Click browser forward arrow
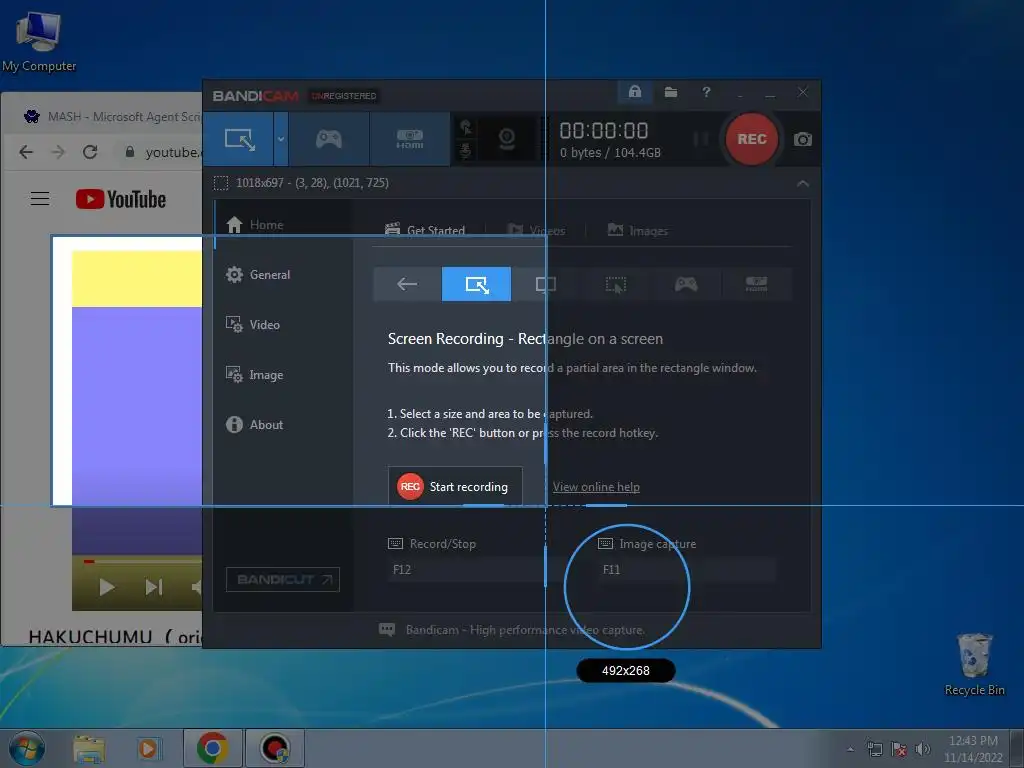1024x768 pixels. (58, 152)
